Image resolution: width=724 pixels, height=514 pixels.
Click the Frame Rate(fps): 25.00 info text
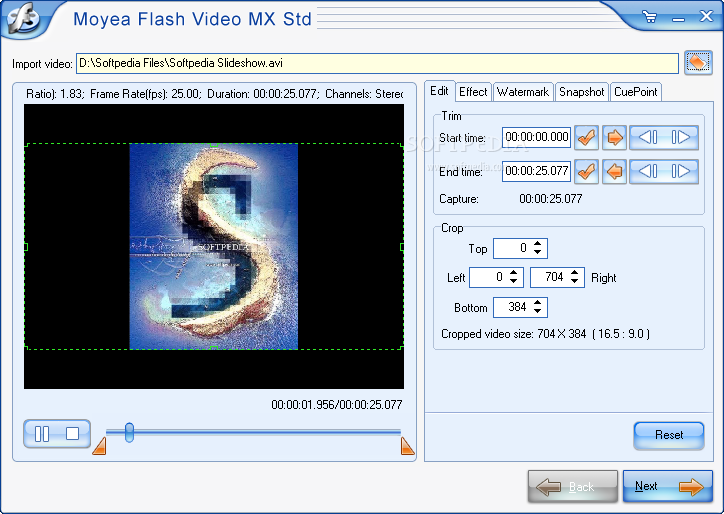coord(145,94)
